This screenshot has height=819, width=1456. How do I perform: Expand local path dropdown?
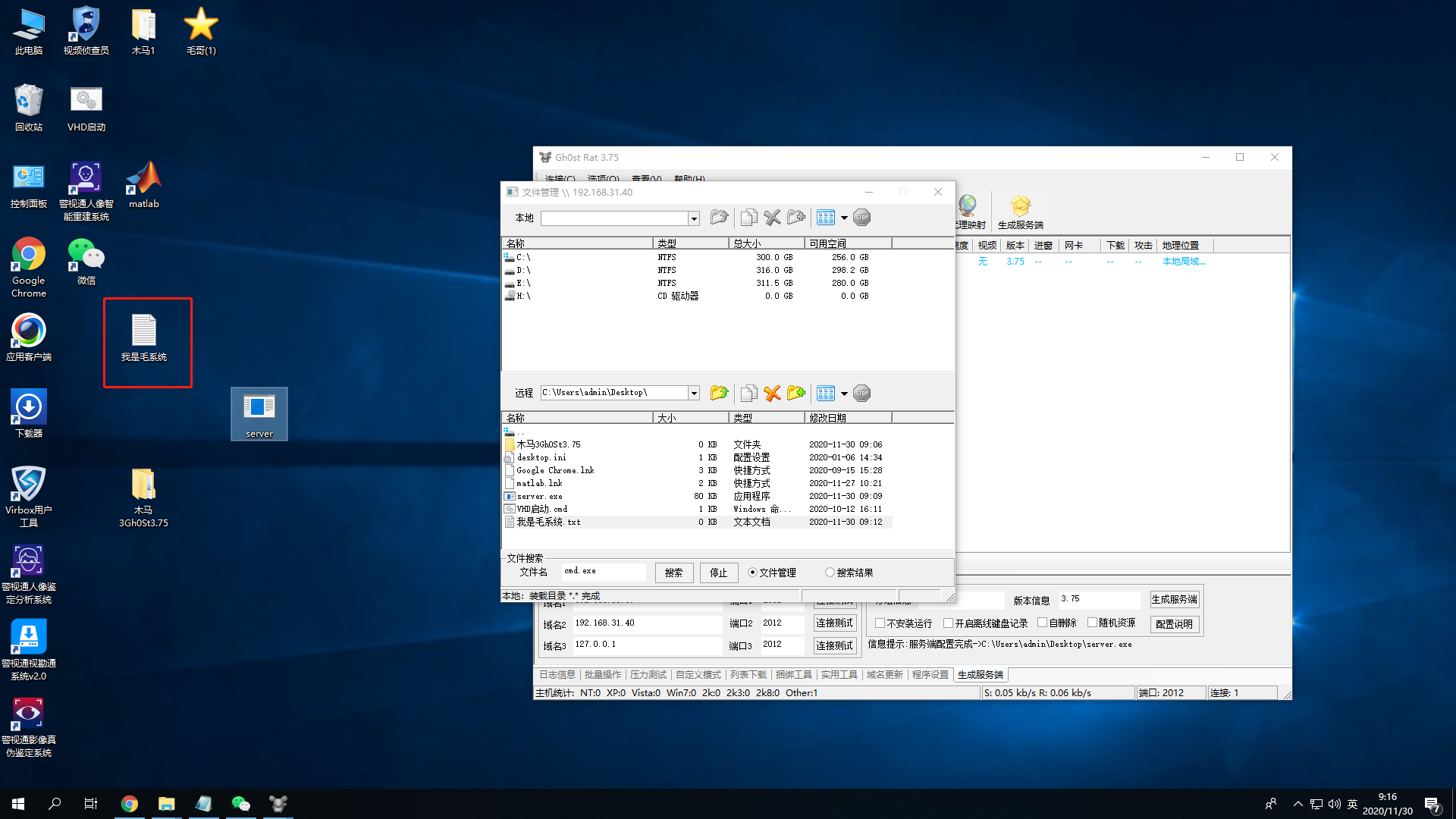pyautogui.click(x=693, y=218)
